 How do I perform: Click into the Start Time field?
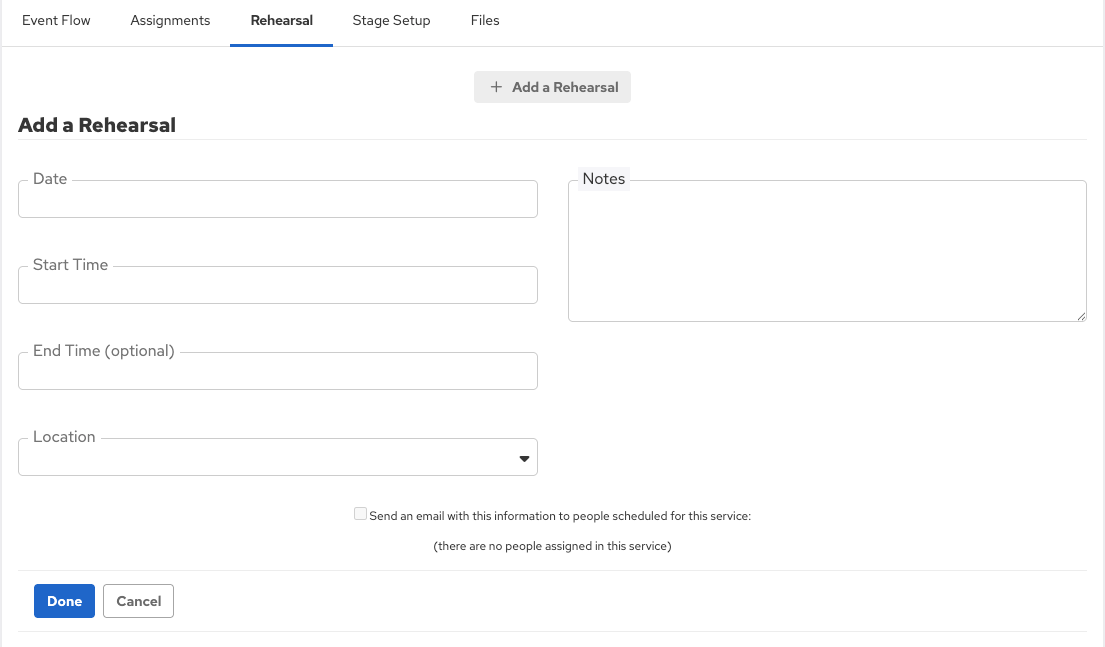tap(277, 286)
